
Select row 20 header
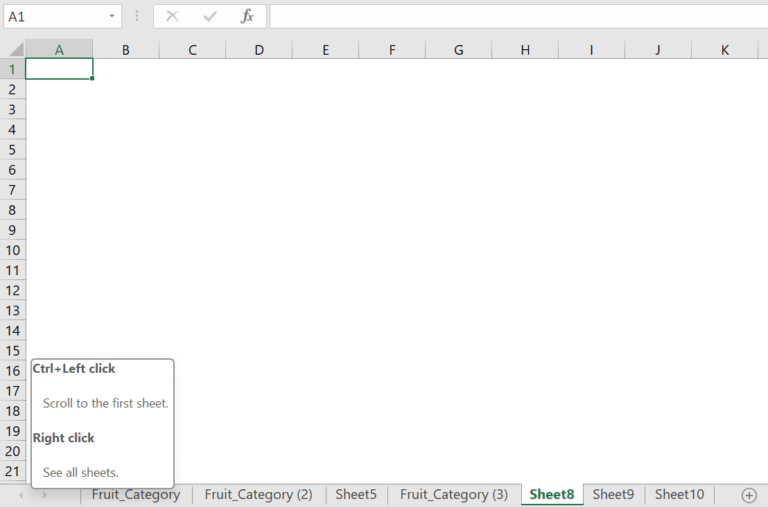click(13, 451)
